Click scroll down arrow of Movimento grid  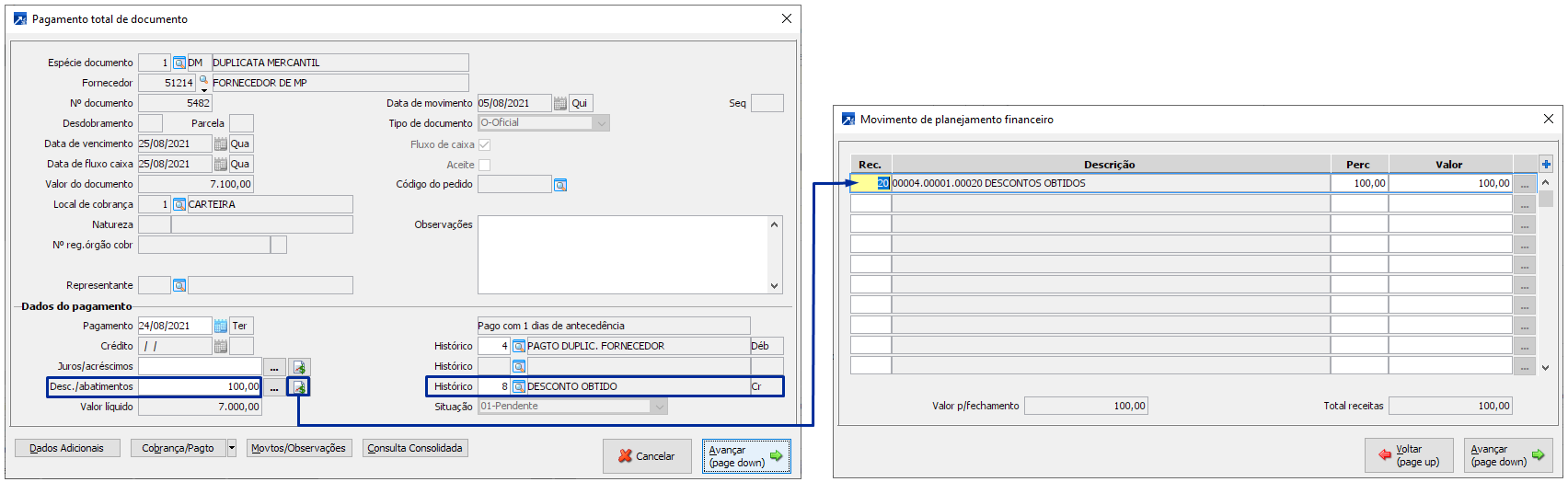[1546, 368]
